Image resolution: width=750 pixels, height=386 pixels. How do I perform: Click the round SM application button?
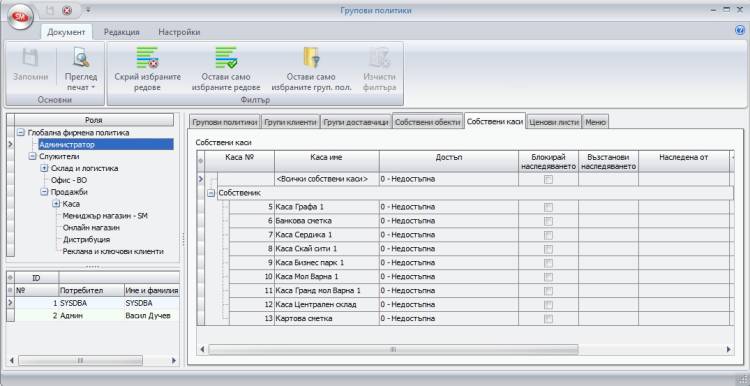pos(22,18)
